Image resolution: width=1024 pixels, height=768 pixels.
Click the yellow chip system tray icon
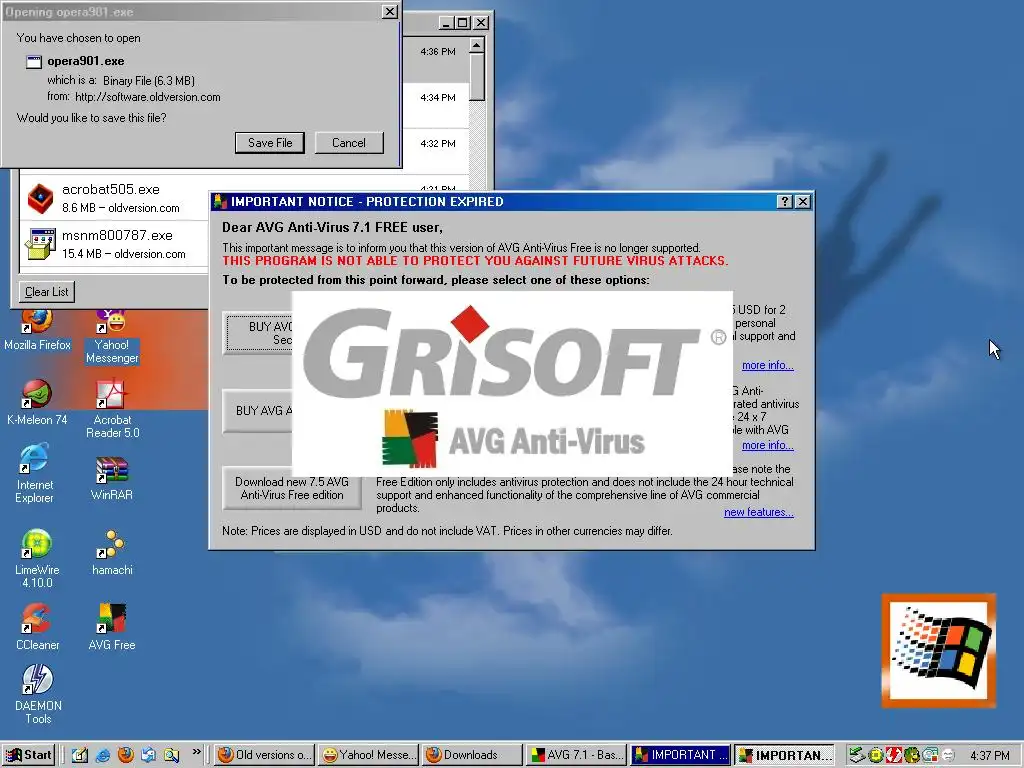point(875,756)
